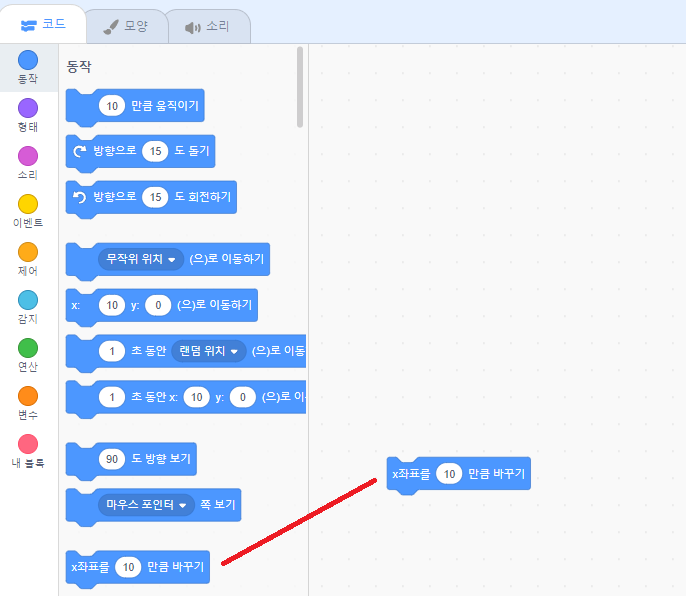The height and width of the screenshot is (596, 686).
Task: Select the 형태 (Looks) category circle
Action: point(28,108)
